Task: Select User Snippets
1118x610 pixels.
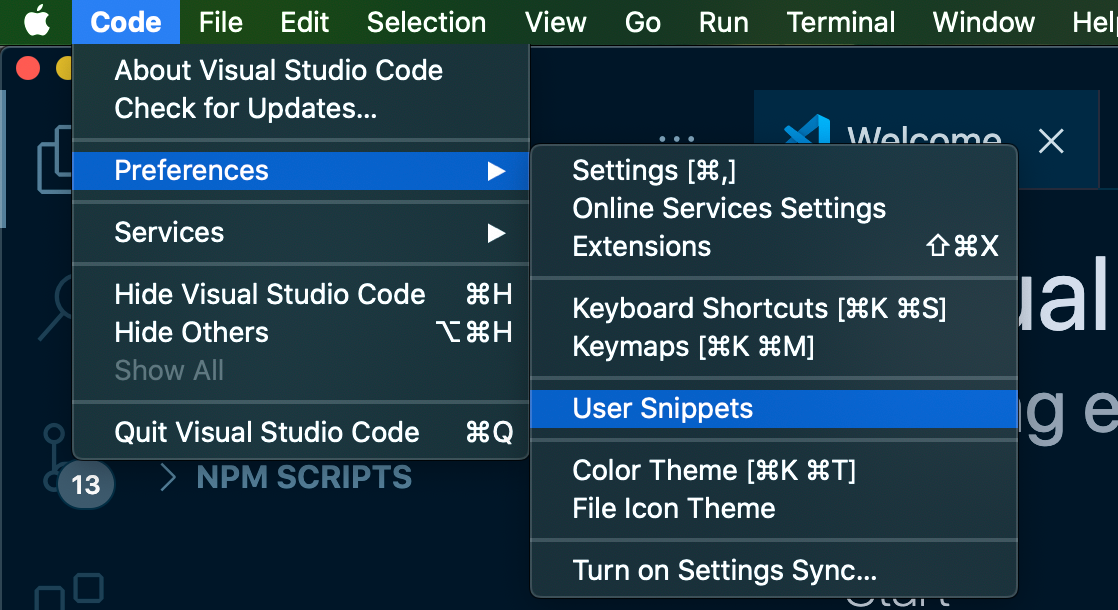Action: point(774,408)
